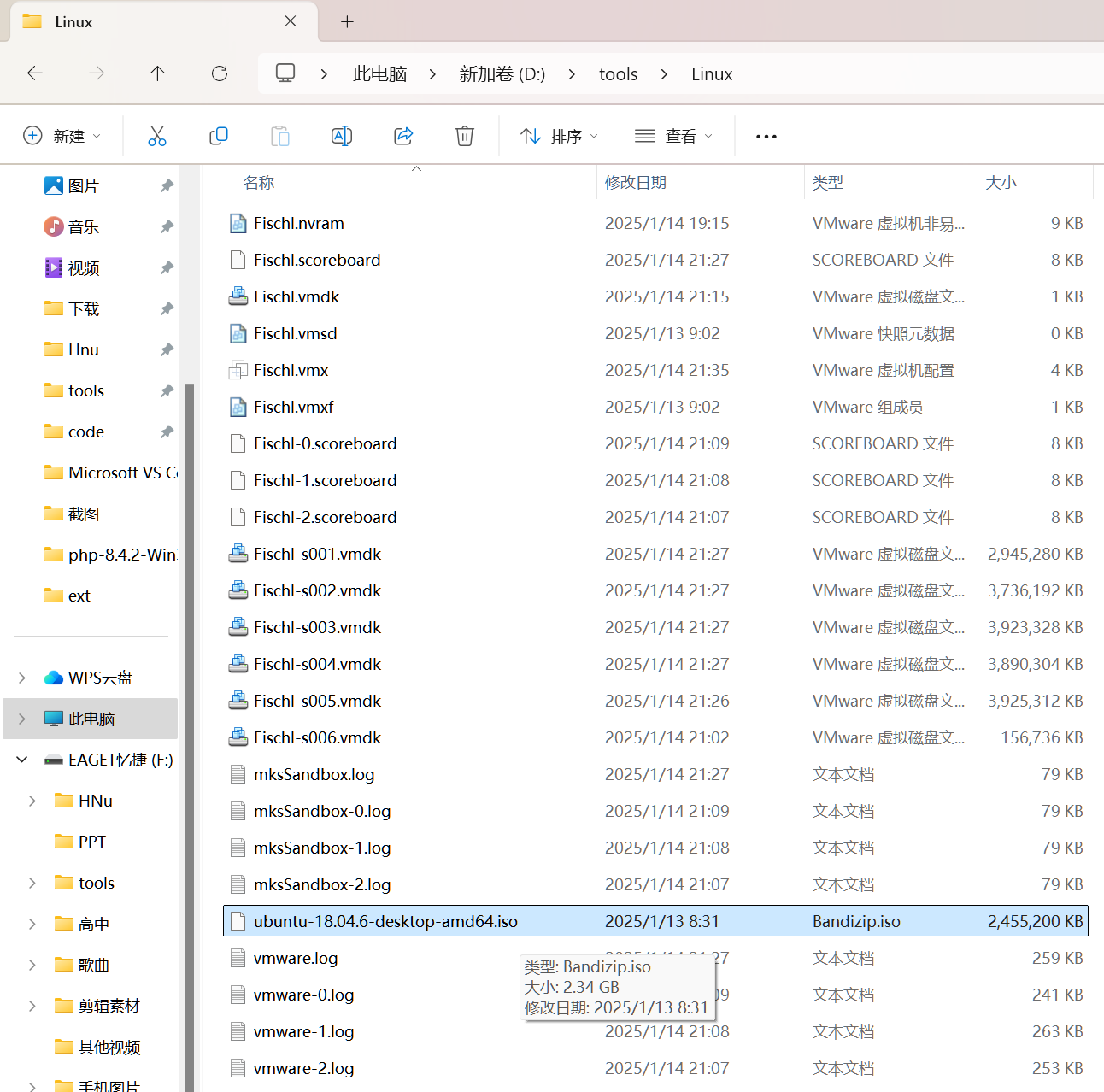Click the Delete trash can icon
1104x1092 pixels.
pos(465,136)
